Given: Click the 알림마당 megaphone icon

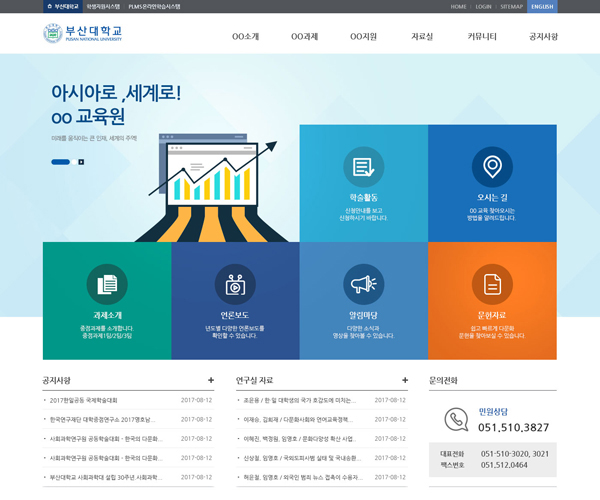Looking at the screenshot, I should (363, 284).
